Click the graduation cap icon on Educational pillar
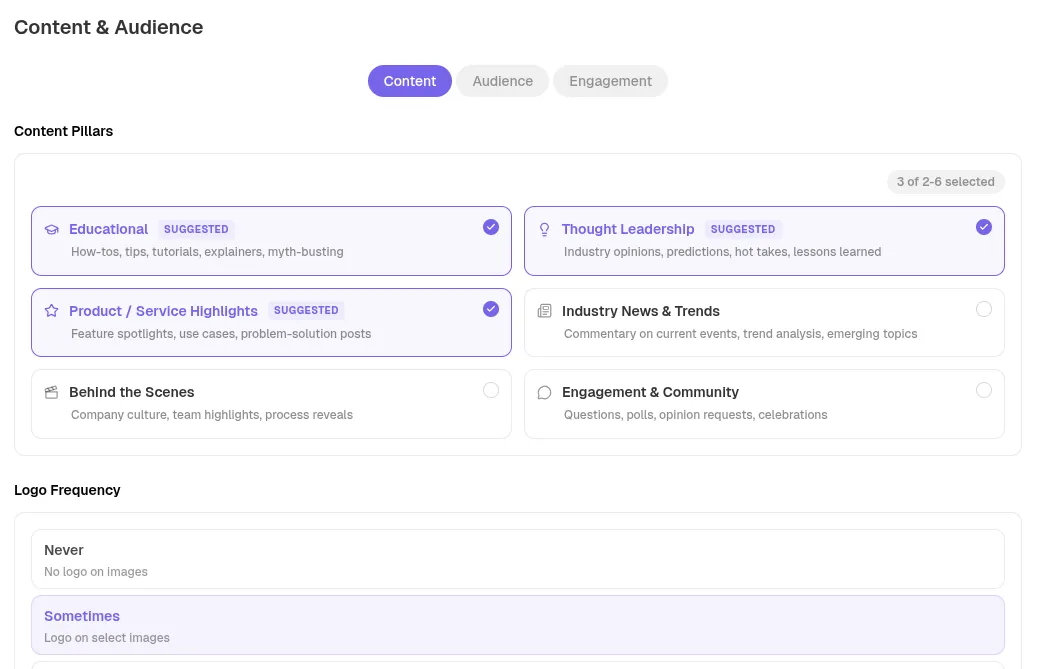 click(51, 229)
